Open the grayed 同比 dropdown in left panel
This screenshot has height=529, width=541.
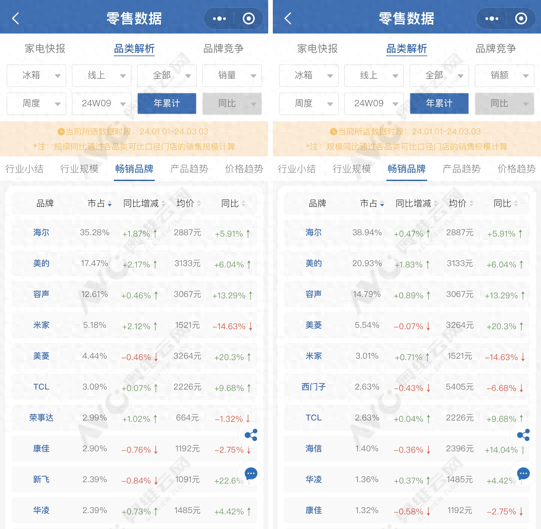point(232,104)
